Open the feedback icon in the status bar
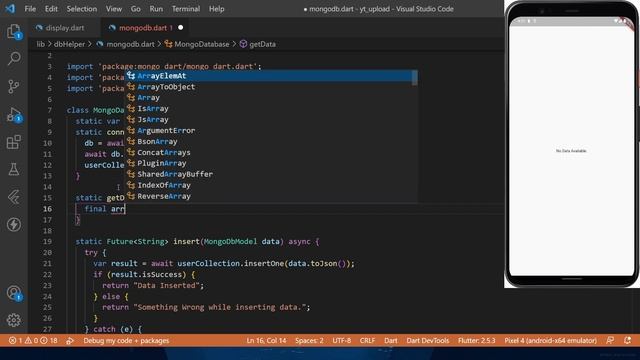Image resolution: width=640 pixels, height=360 pixels. click(610, 340)
